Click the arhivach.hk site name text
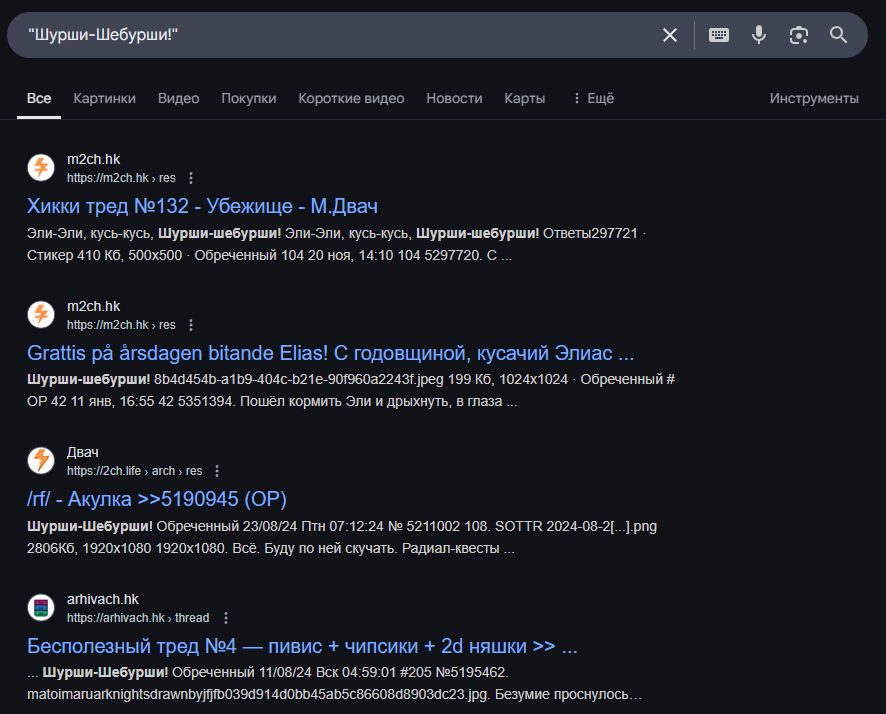This screenshot has width=886, height=714. coord(103,599)
